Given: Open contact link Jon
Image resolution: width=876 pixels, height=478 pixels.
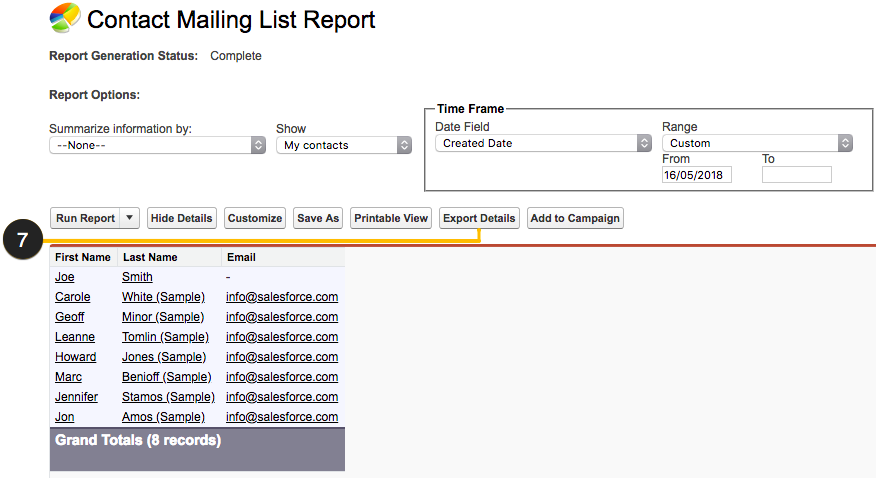Looking at the screenshot, I should coord(65,417).
